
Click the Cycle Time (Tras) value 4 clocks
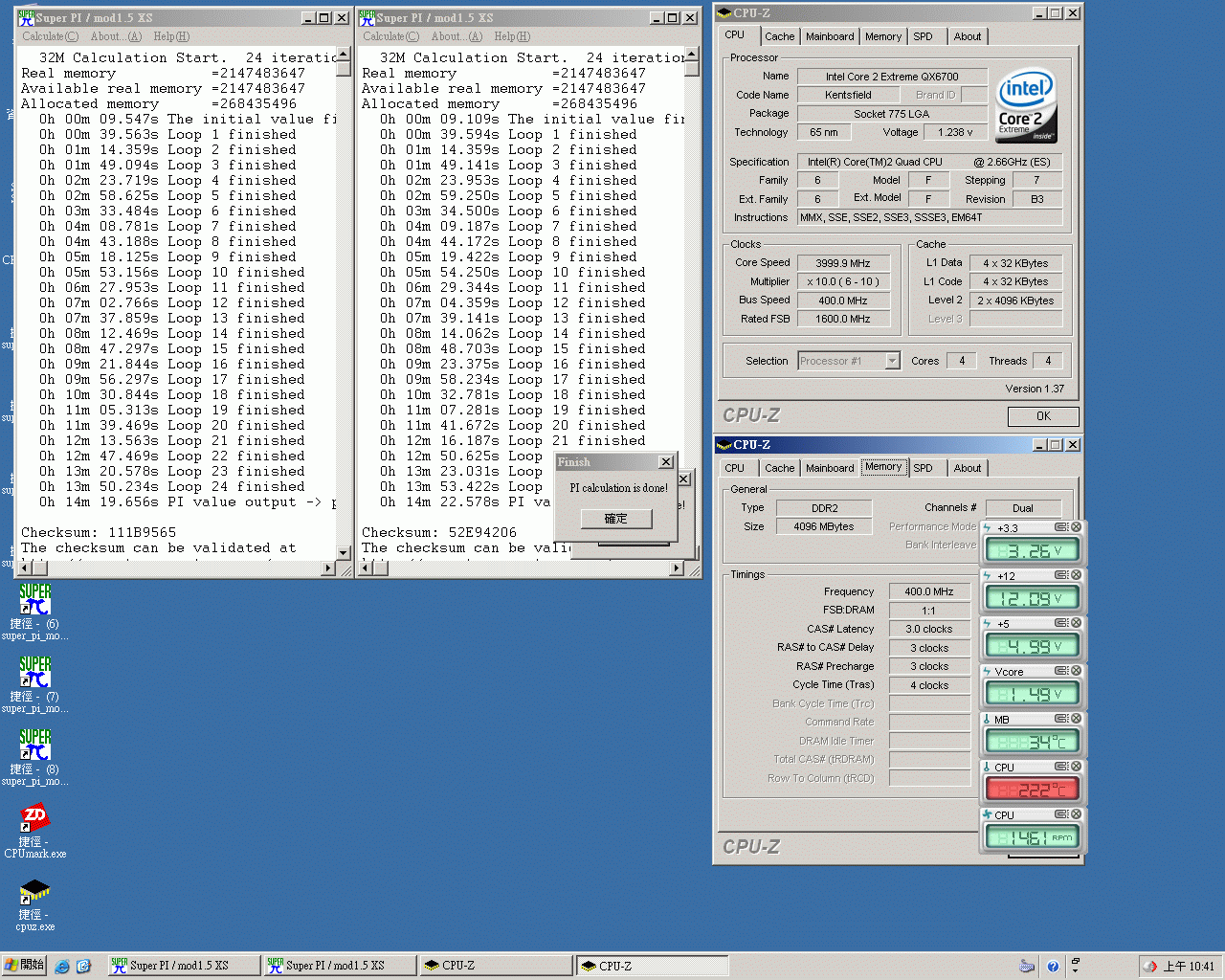[929, 685]
